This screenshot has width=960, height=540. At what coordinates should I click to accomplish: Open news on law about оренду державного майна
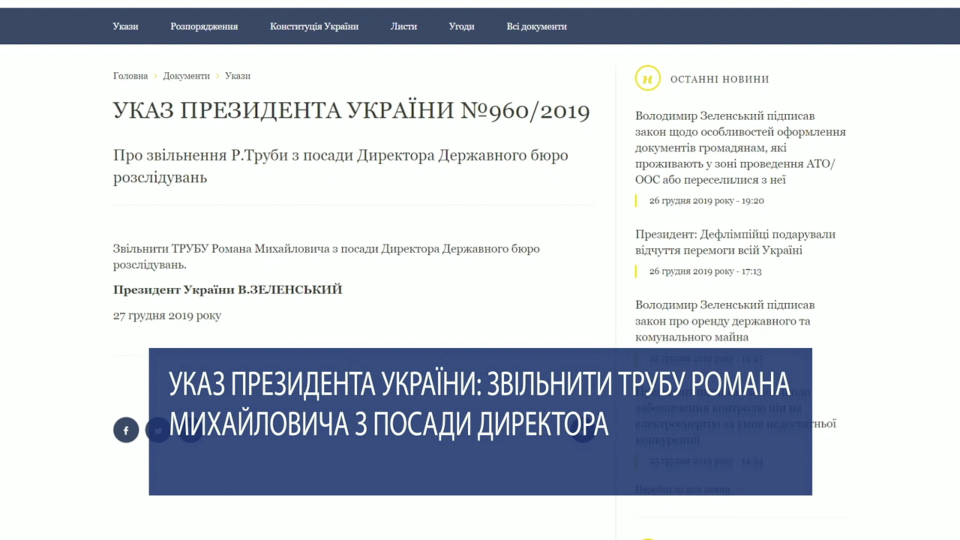coord(724,321)
